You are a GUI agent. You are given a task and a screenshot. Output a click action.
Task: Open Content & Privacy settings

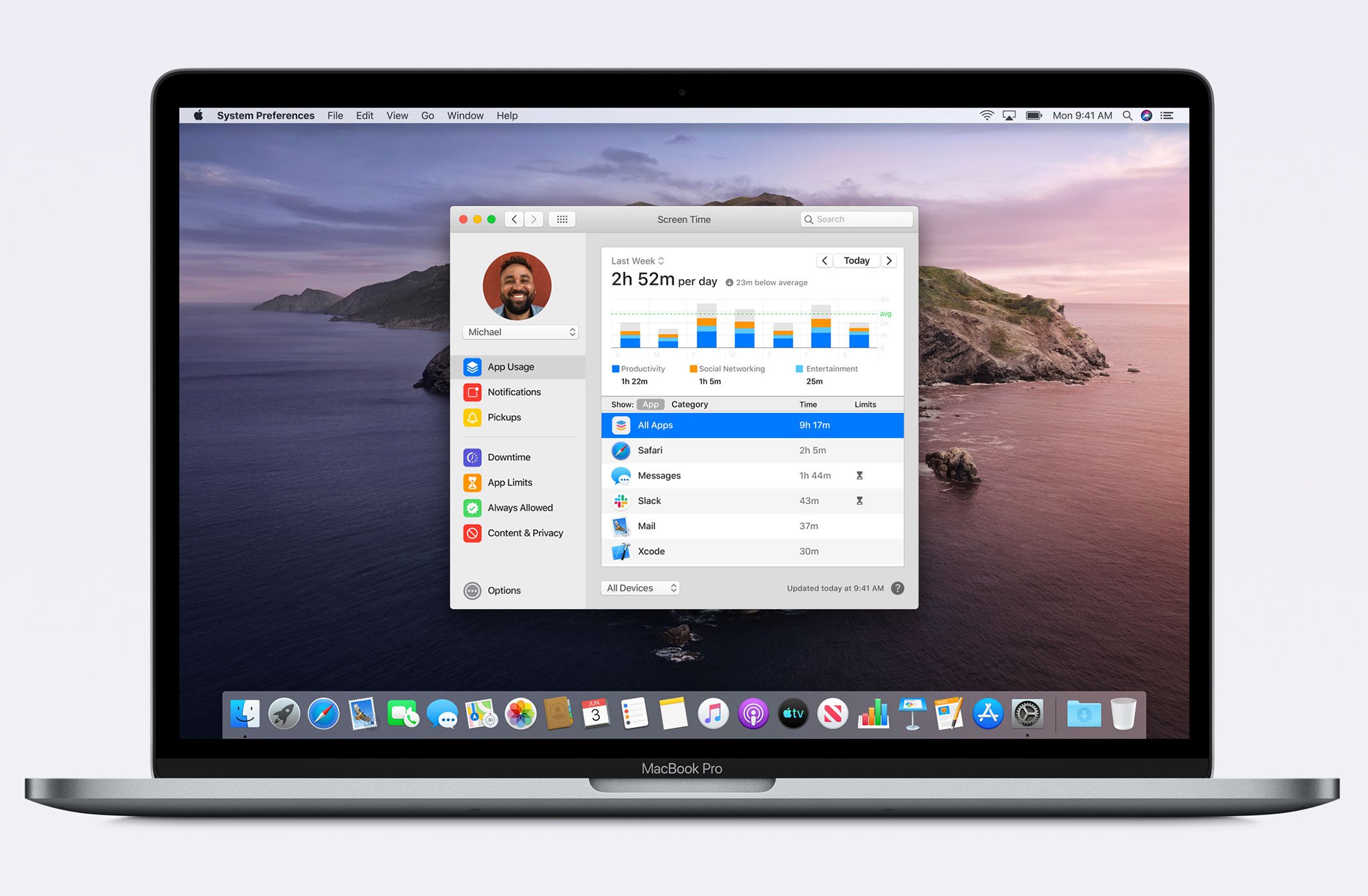coord(526,533)
